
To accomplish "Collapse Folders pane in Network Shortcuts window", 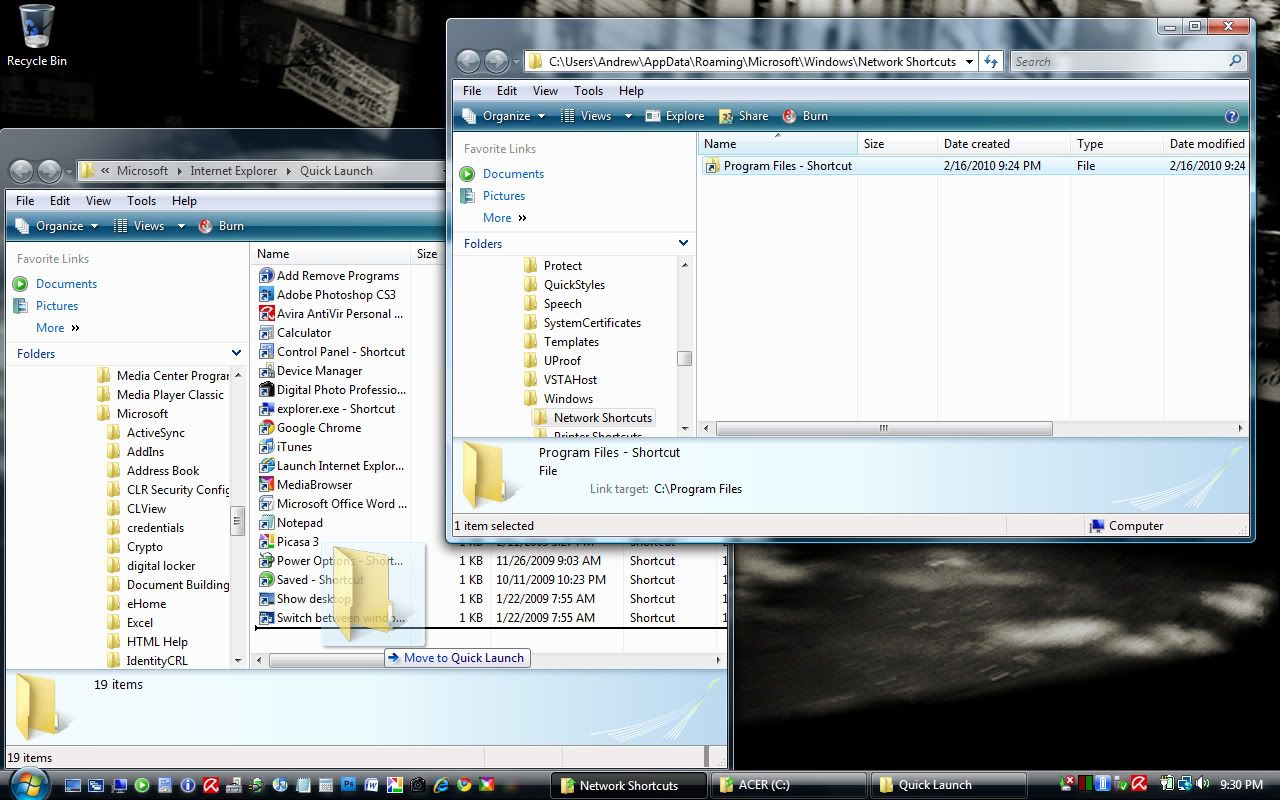I will 683,243.
